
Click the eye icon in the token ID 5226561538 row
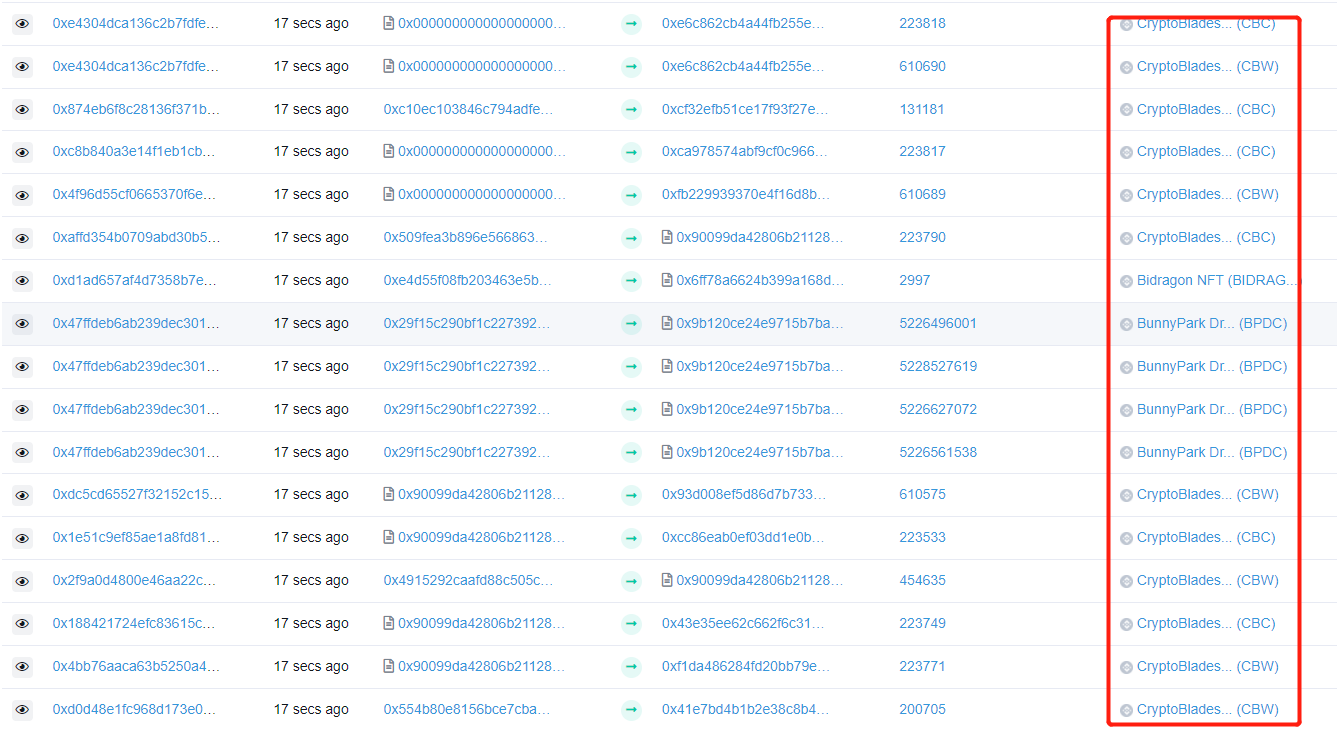coord(22,453)
